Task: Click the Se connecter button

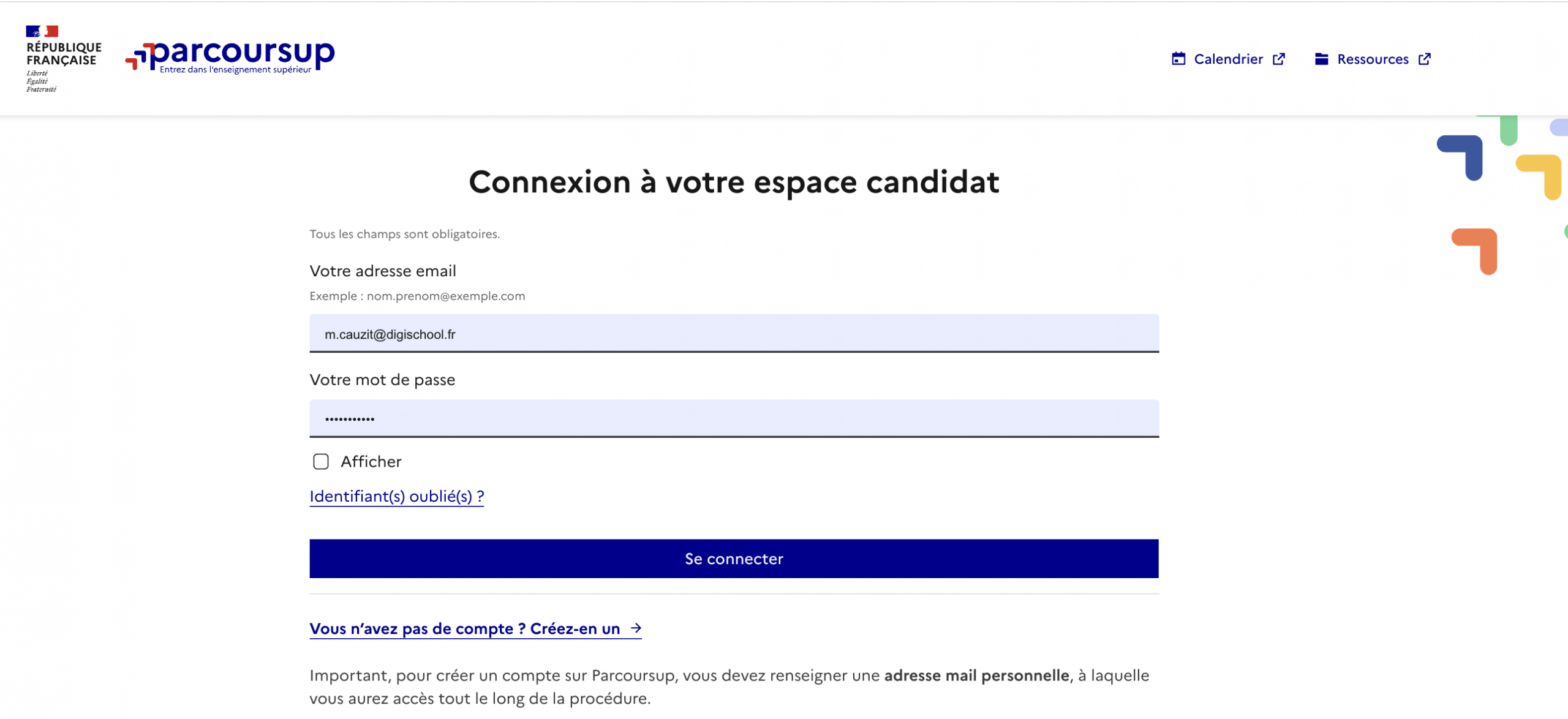Action: [x=734, y=559]
